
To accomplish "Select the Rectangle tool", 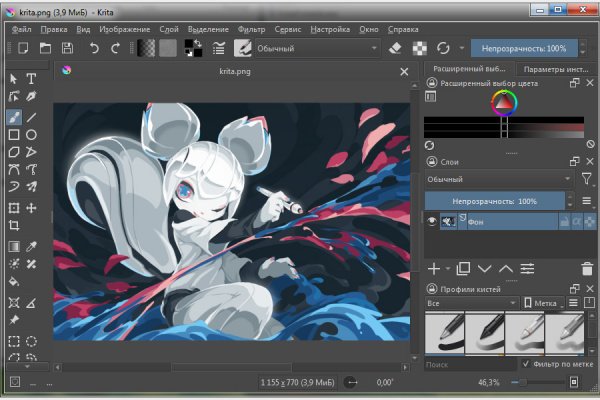I will (x=14, y=135).
